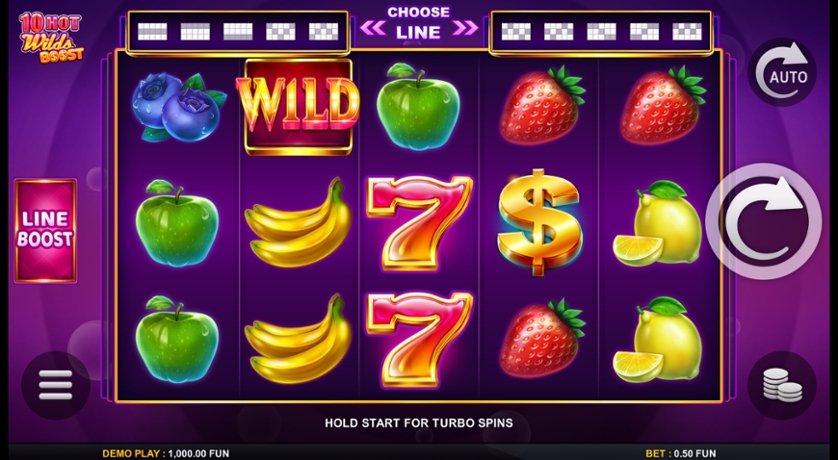Click the middle red 7 symbol
838x460 pixels.
pos(419,222)
